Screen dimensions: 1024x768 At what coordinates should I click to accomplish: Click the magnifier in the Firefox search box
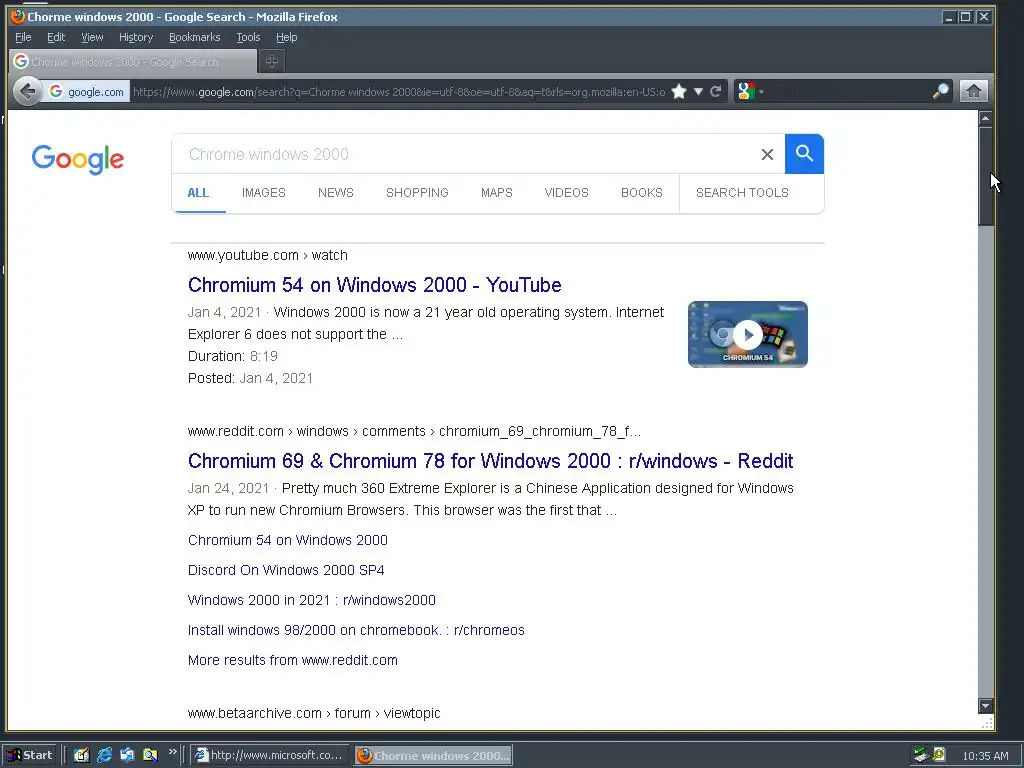pos(940,91)
